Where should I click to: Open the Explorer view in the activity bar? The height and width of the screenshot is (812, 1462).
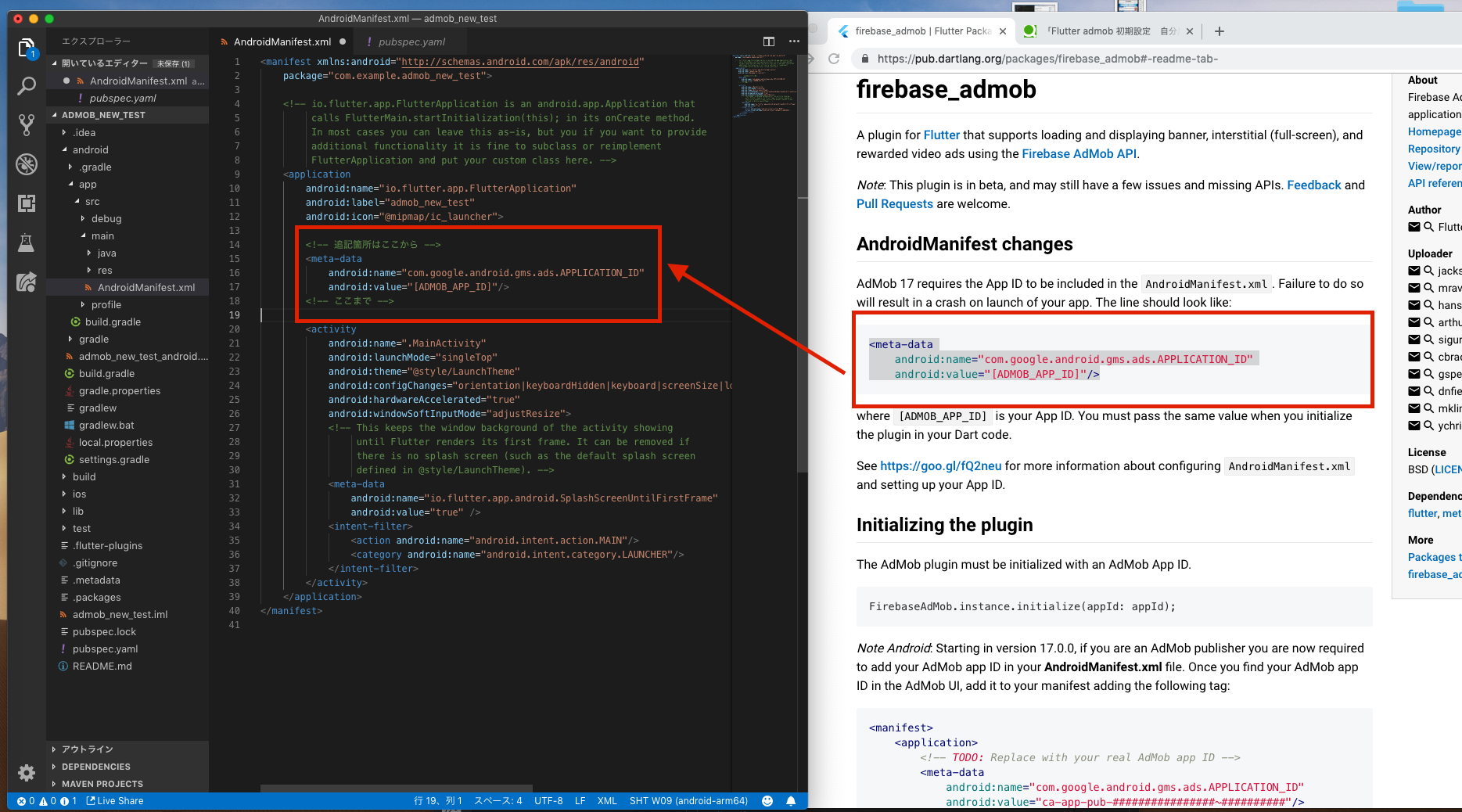click(x=27, y=49)
